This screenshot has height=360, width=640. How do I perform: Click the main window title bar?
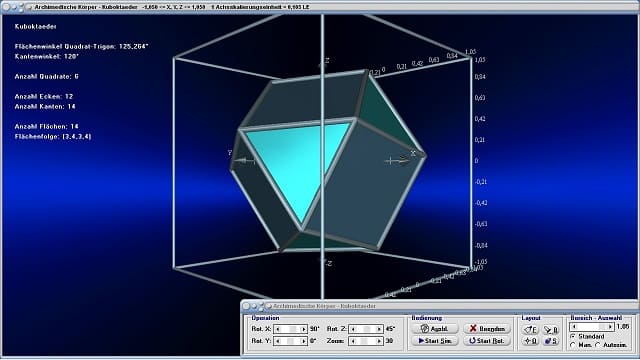pos(320,7)
